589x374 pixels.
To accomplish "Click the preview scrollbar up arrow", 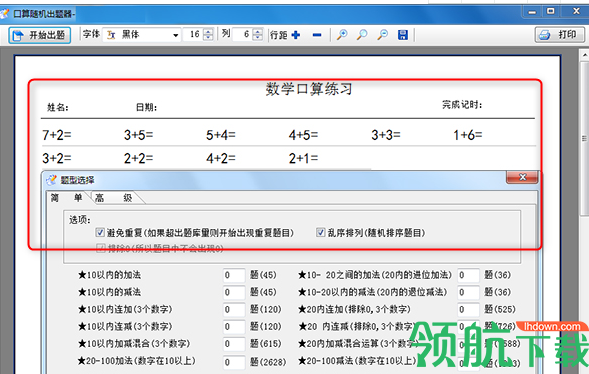I will (584, 56).
